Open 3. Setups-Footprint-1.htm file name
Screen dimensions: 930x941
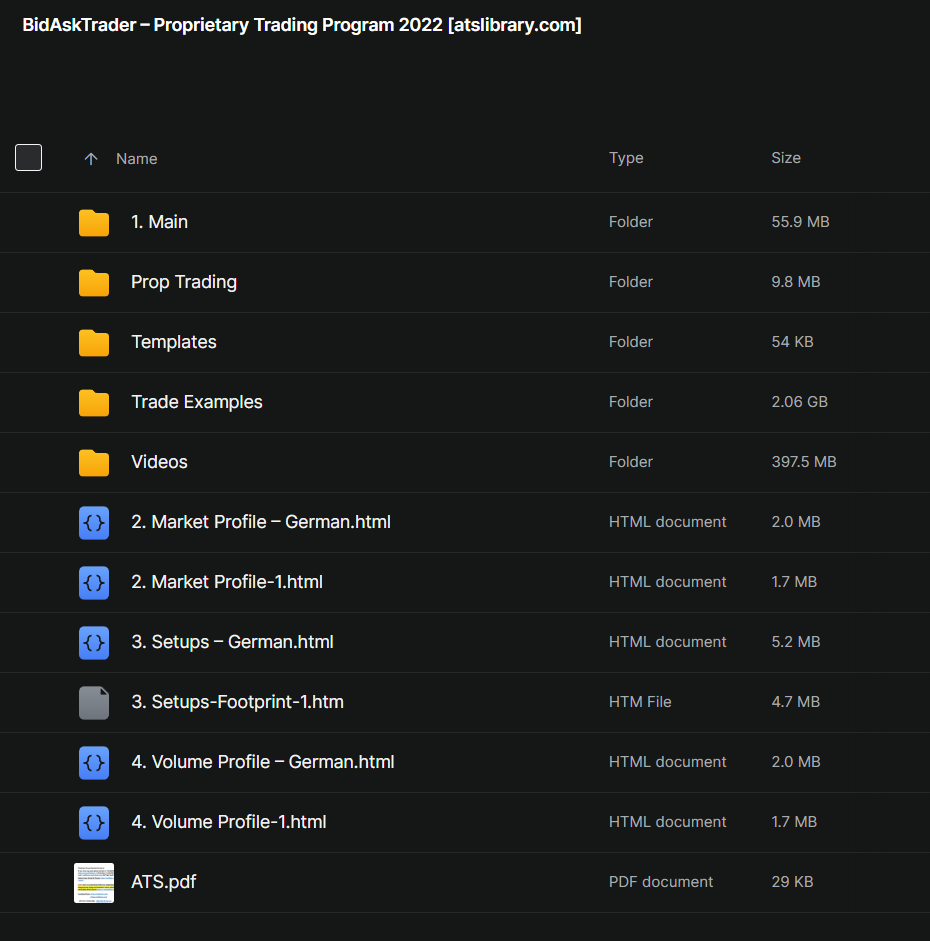pyautogui.click(x=237, y=702)
